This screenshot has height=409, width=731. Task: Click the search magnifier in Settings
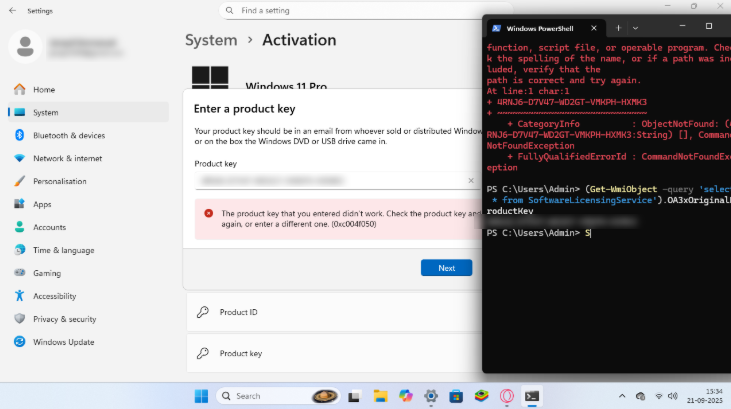pos(229,10)
